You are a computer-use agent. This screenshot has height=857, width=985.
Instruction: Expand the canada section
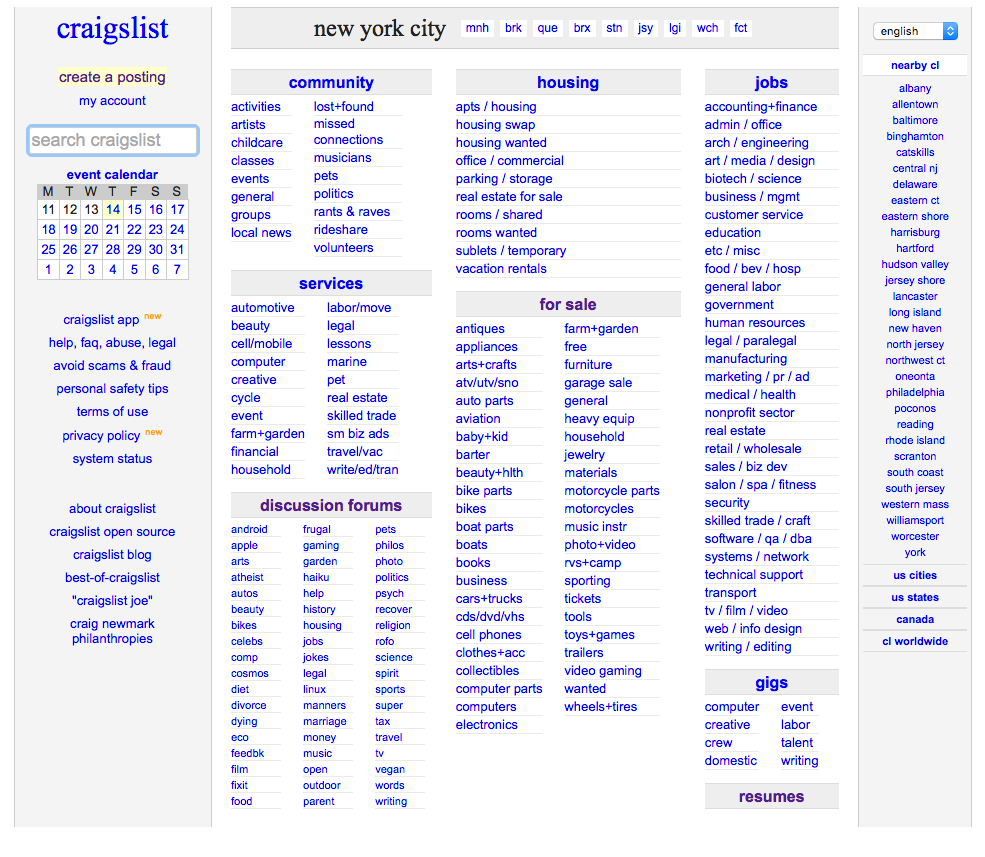pos(915,619)
